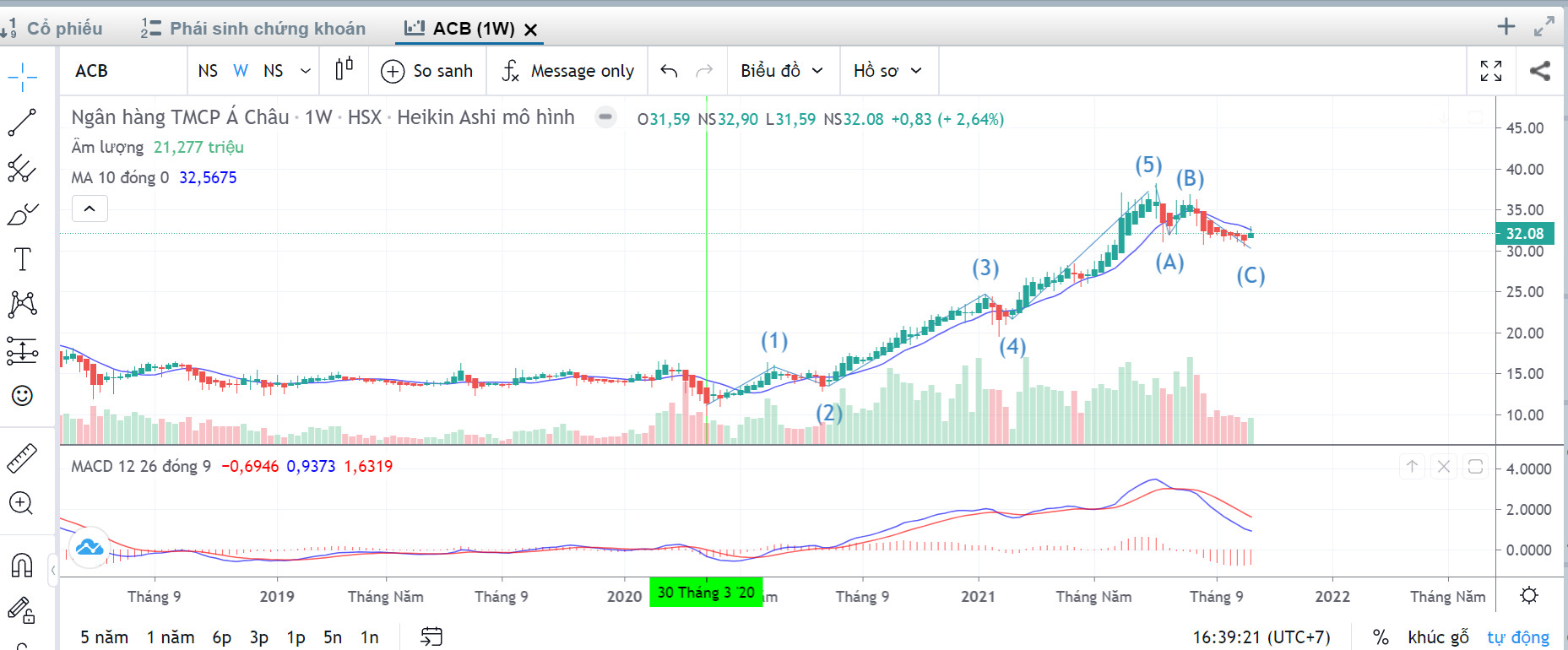Viewport: 1568px width, 650px height.
Task: Switch to Phái sinh chứng khoán tab
Action: [253, 28]
